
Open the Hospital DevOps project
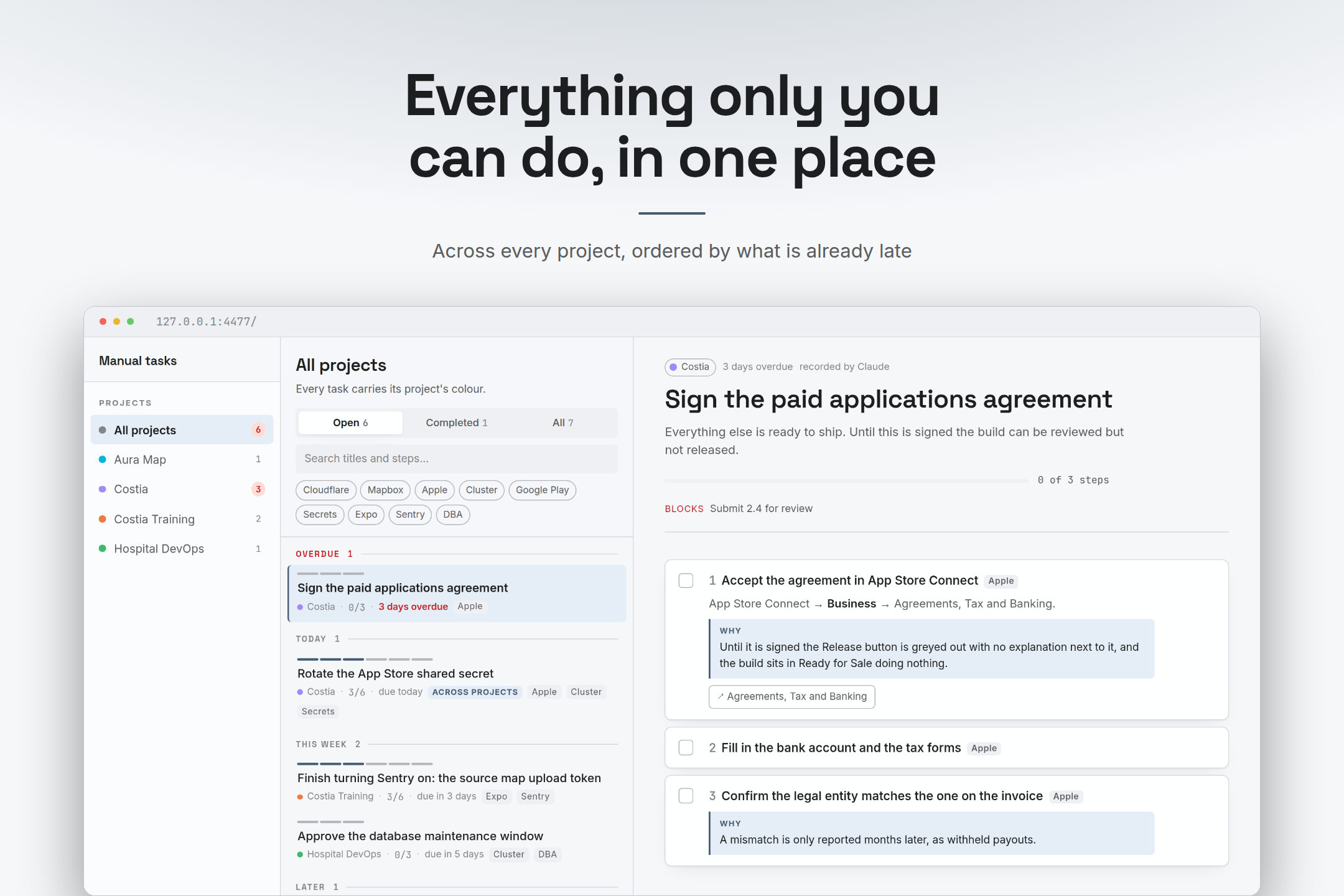pos(182,549)
